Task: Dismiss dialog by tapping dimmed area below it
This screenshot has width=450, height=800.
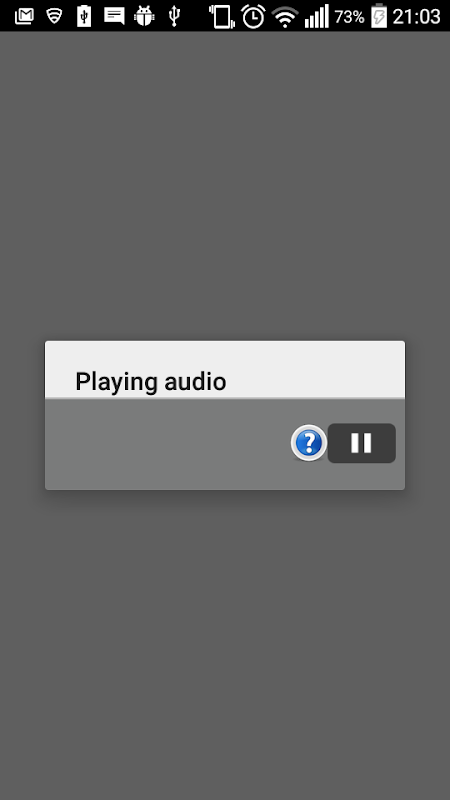Action: pos(225,645)
